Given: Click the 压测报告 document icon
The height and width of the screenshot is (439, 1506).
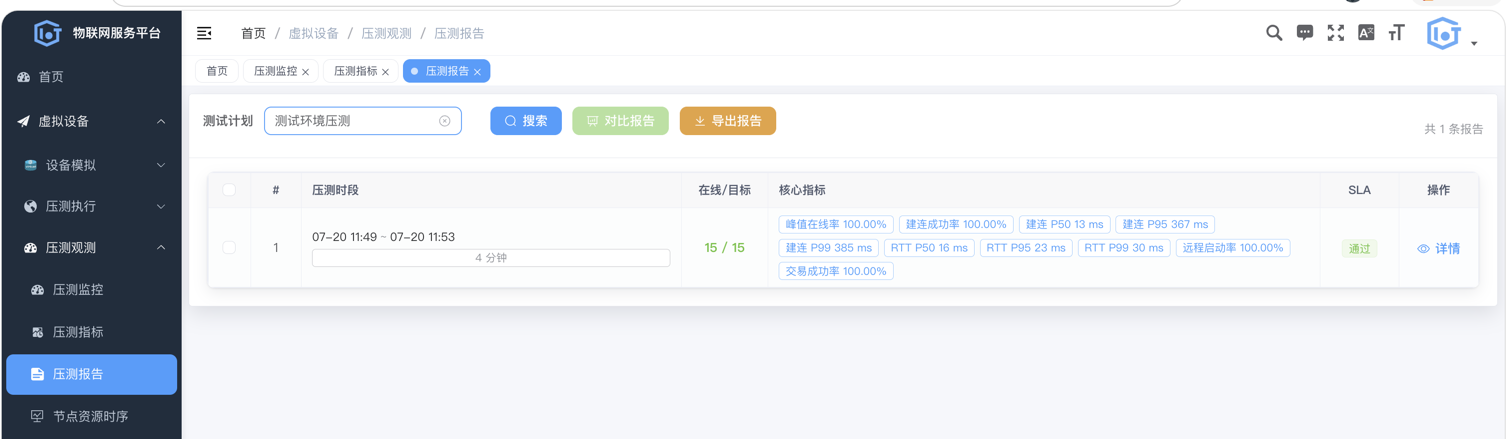Looking at the screenshot, I should coord(38,374).
